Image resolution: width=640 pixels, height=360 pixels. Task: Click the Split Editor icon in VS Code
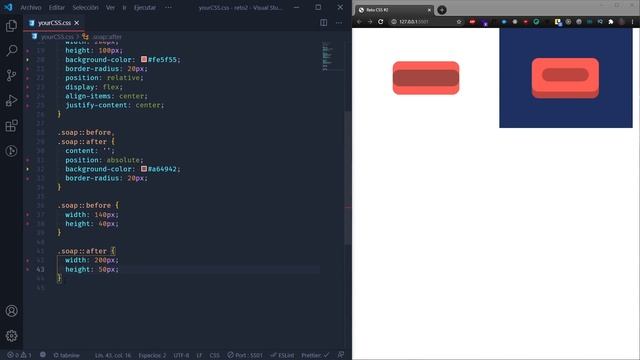coord(323,22)
